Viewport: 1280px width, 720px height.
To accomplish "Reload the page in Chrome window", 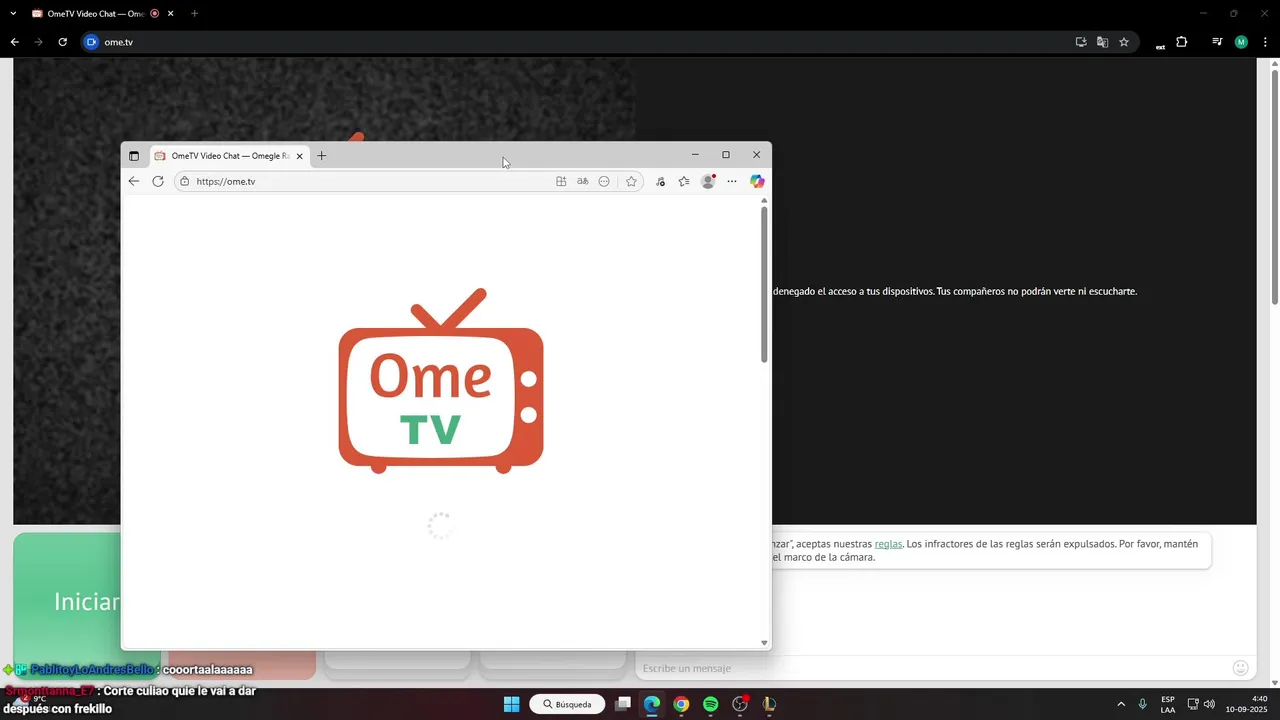I will [x=62, y=42].
